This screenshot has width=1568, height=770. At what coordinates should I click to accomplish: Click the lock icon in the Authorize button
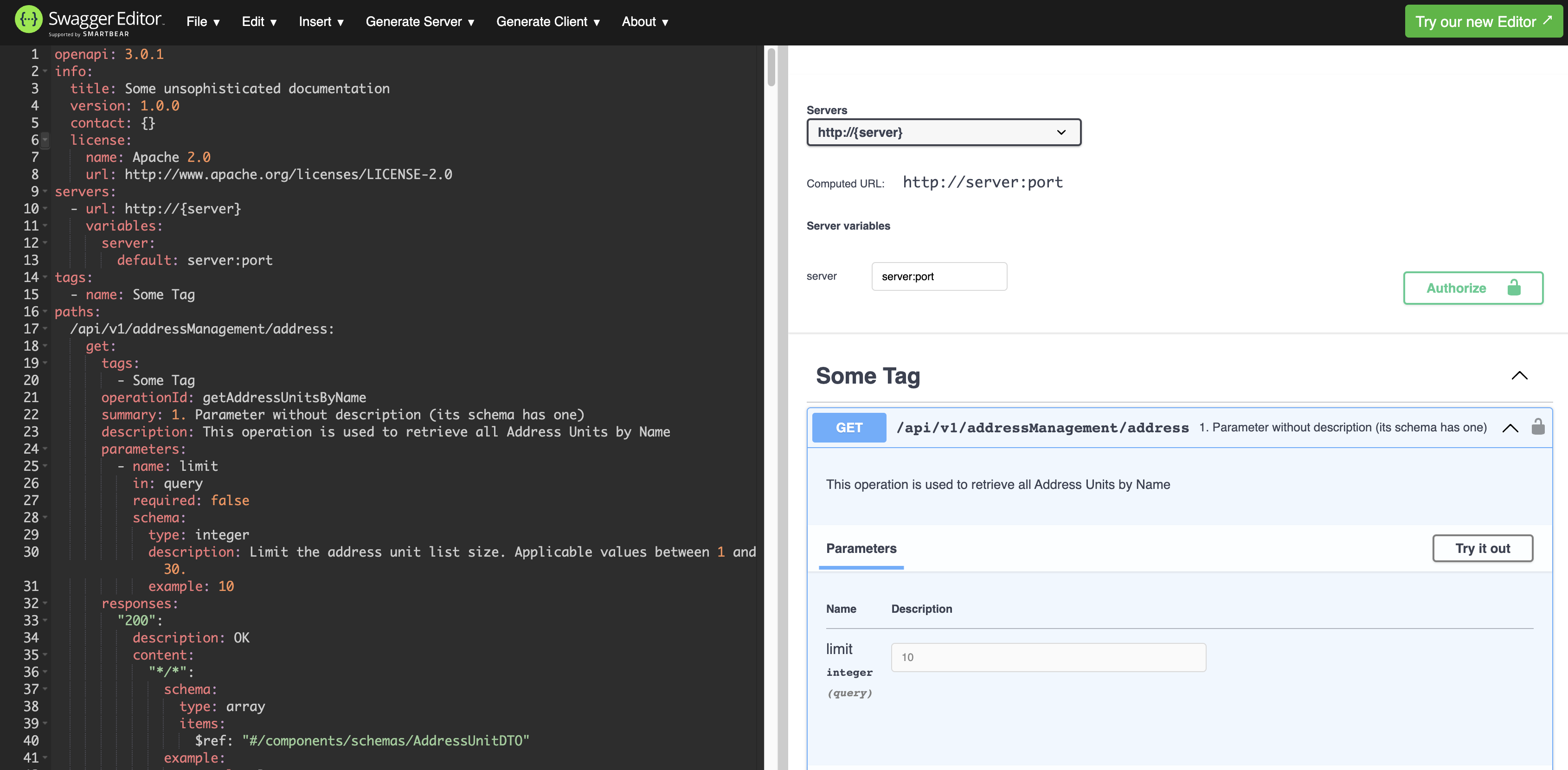tap(1514, 287)
